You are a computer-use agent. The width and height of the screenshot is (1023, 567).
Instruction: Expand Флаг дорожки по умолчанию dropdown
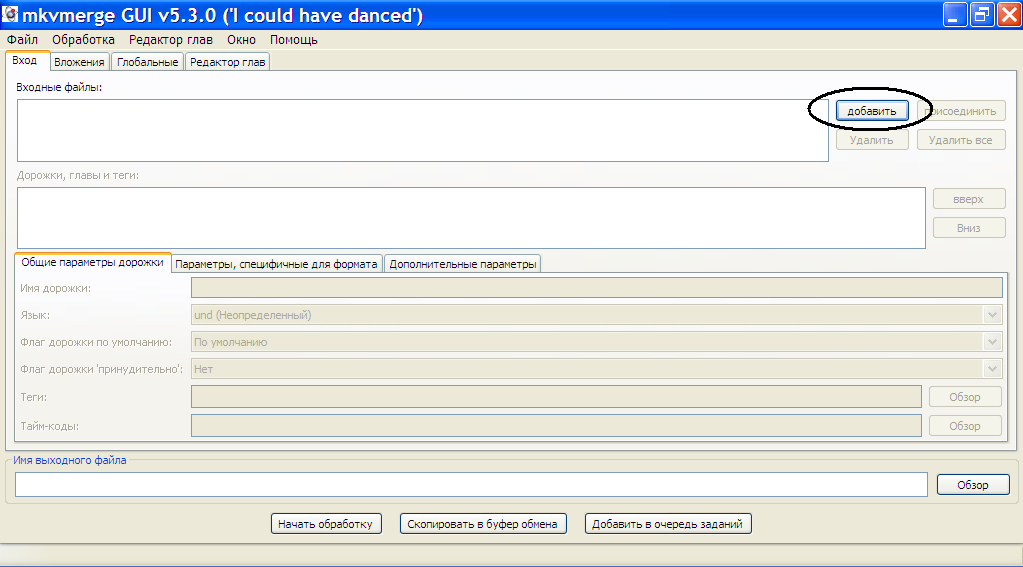992,342
